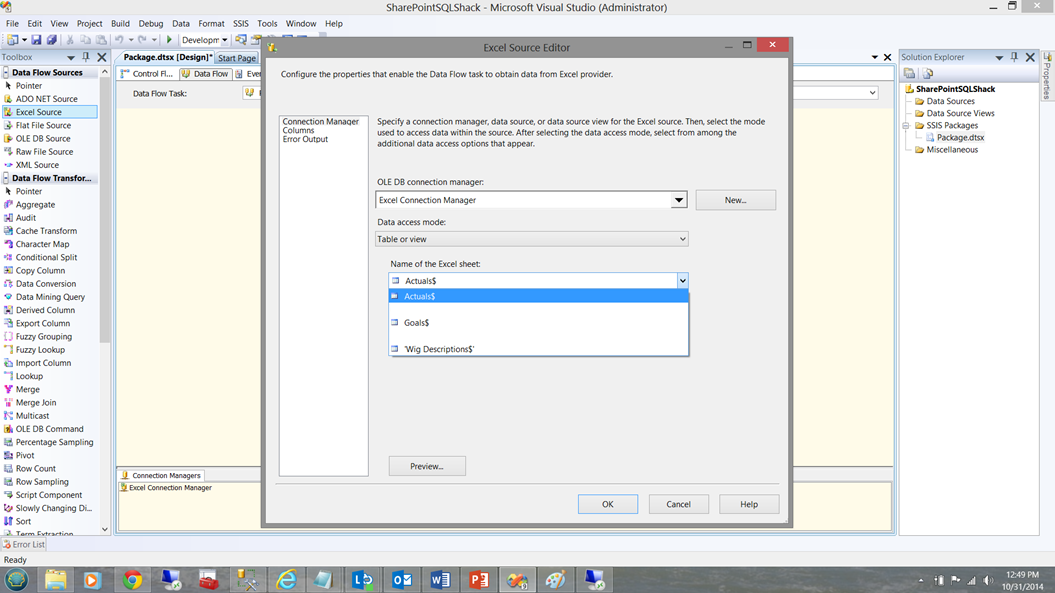Open the OLE DB connection manager dropdown

tap(678, 200)
